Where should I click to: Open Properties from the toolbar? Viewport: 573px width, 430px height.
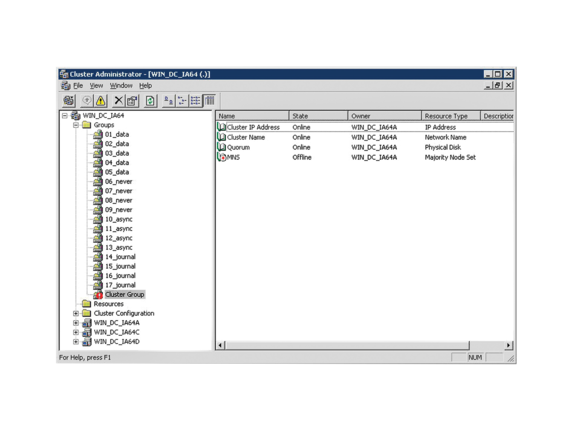132,100
